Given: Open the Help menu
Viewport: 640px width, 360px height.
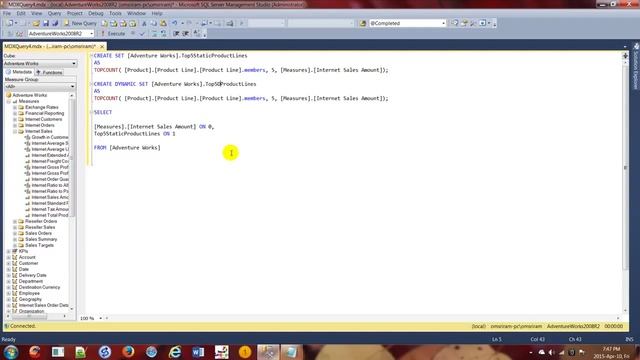Looking at the screenshot, I should (x=157, y=13).
